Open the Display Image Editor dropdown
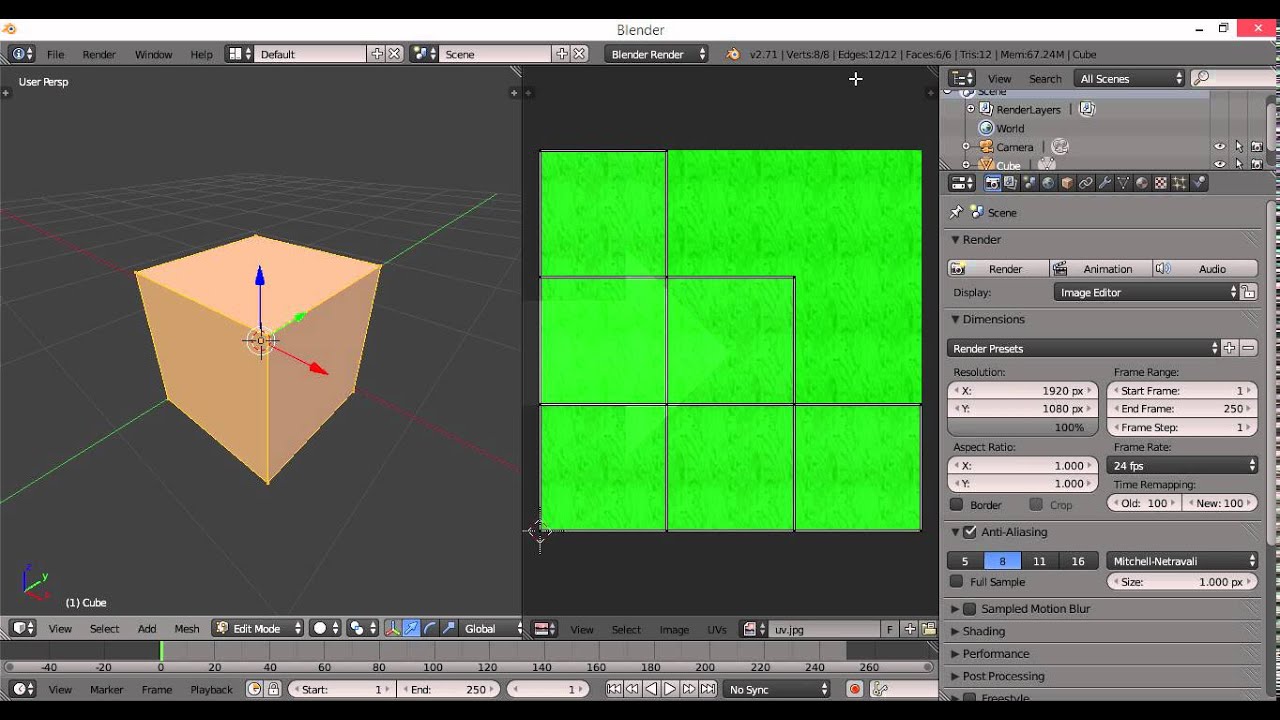1280x720 pixels. [1147, 293]
